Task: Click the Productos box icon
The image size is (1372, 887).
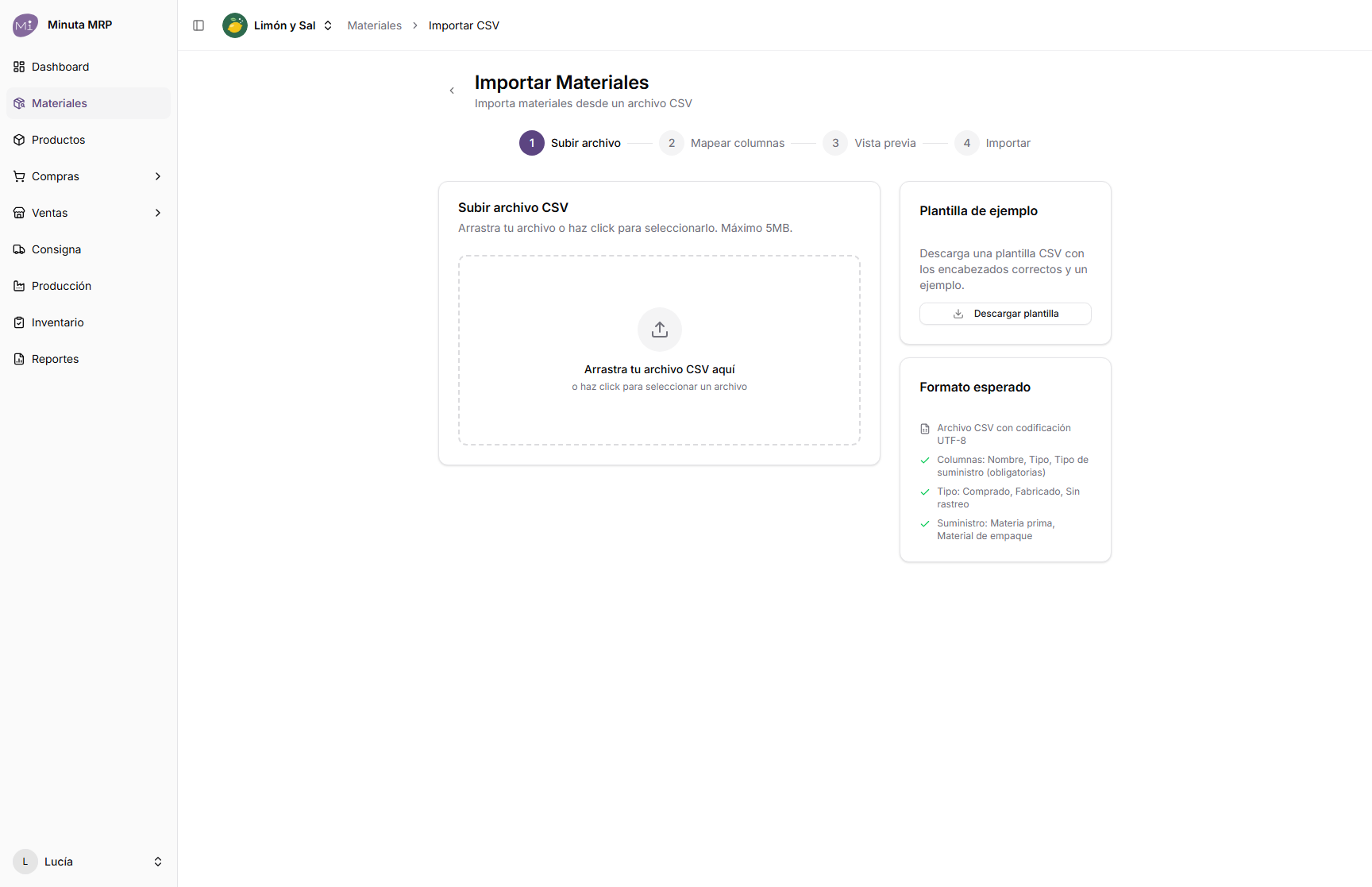Action: (19, 140)
